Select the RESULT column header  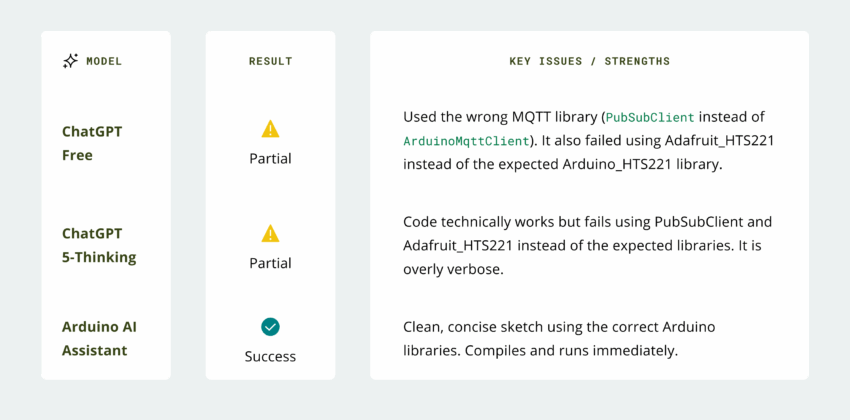270,61
